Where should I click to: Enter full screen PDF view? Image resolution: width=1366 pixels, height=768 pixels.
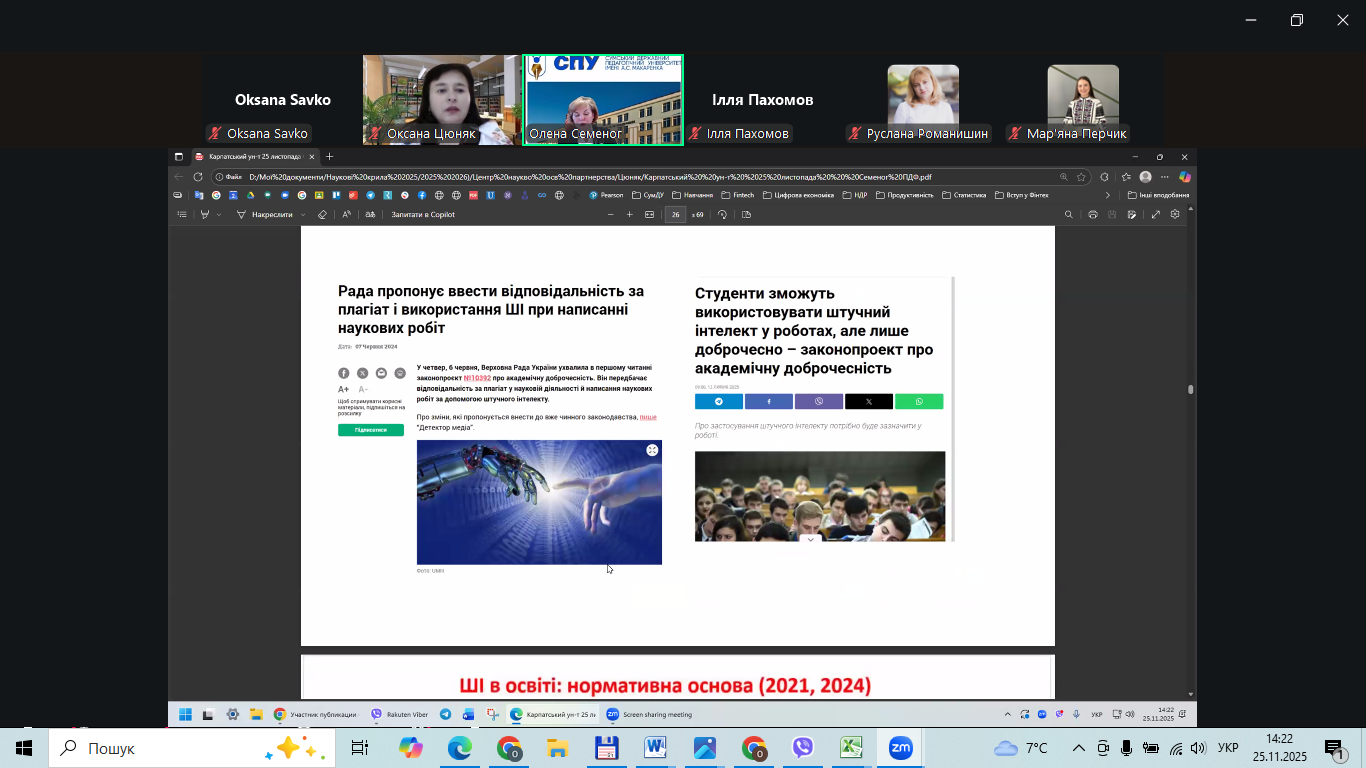(x=1156, y=215)
